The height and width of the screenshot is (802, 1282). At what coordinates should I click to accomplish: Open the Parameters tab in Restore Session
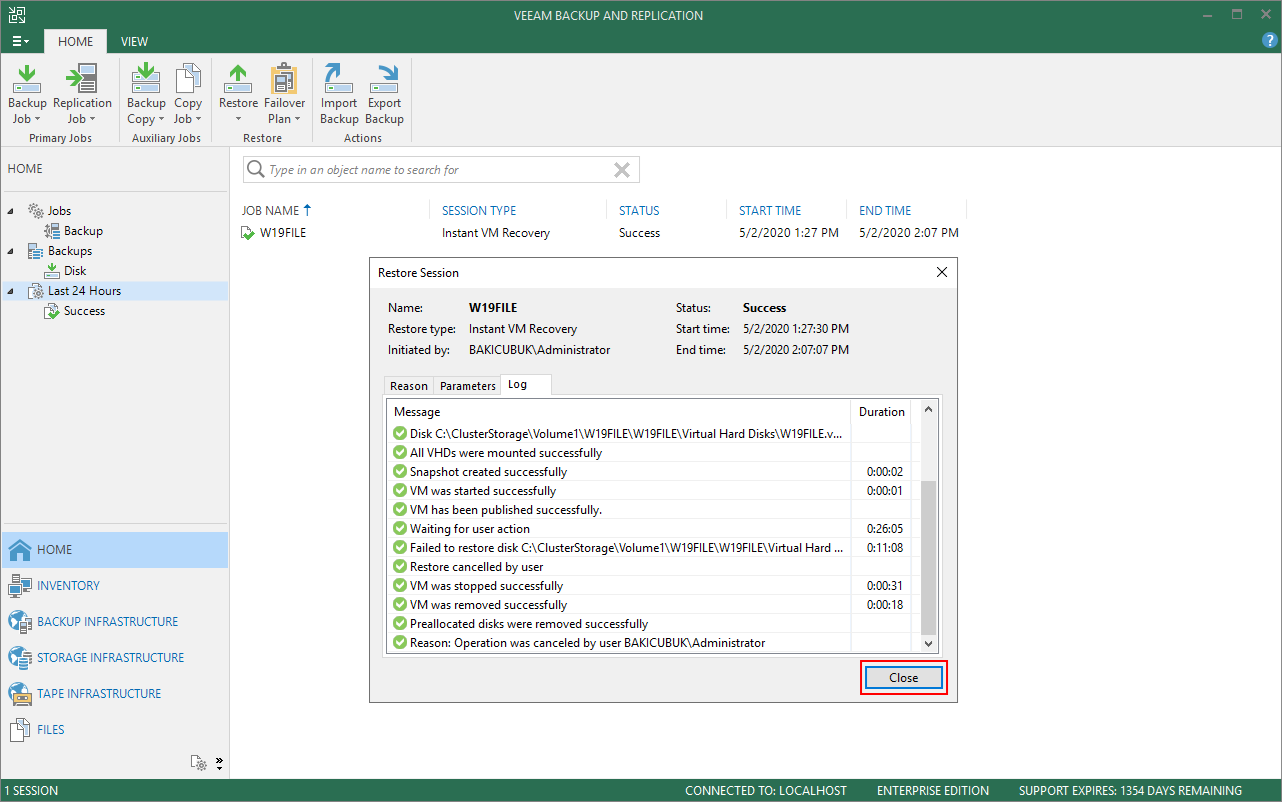[468, 386]
